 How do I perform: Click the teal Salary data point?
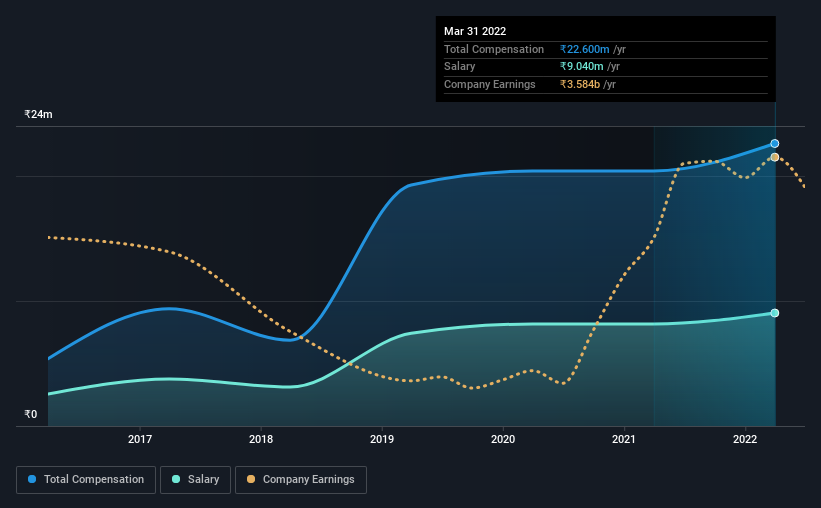pos(774,313)
